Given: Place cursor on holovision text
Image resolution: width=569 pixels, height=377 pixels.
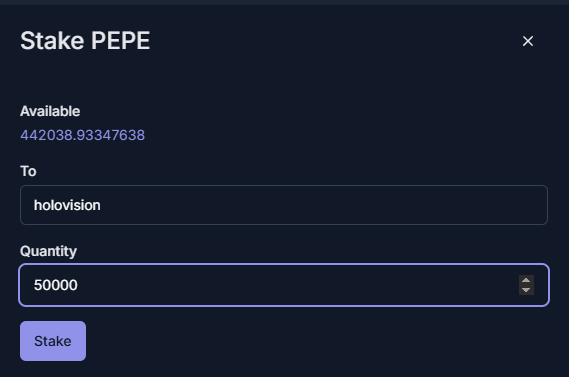Looking at the screenshot, I should pos(67,205).
